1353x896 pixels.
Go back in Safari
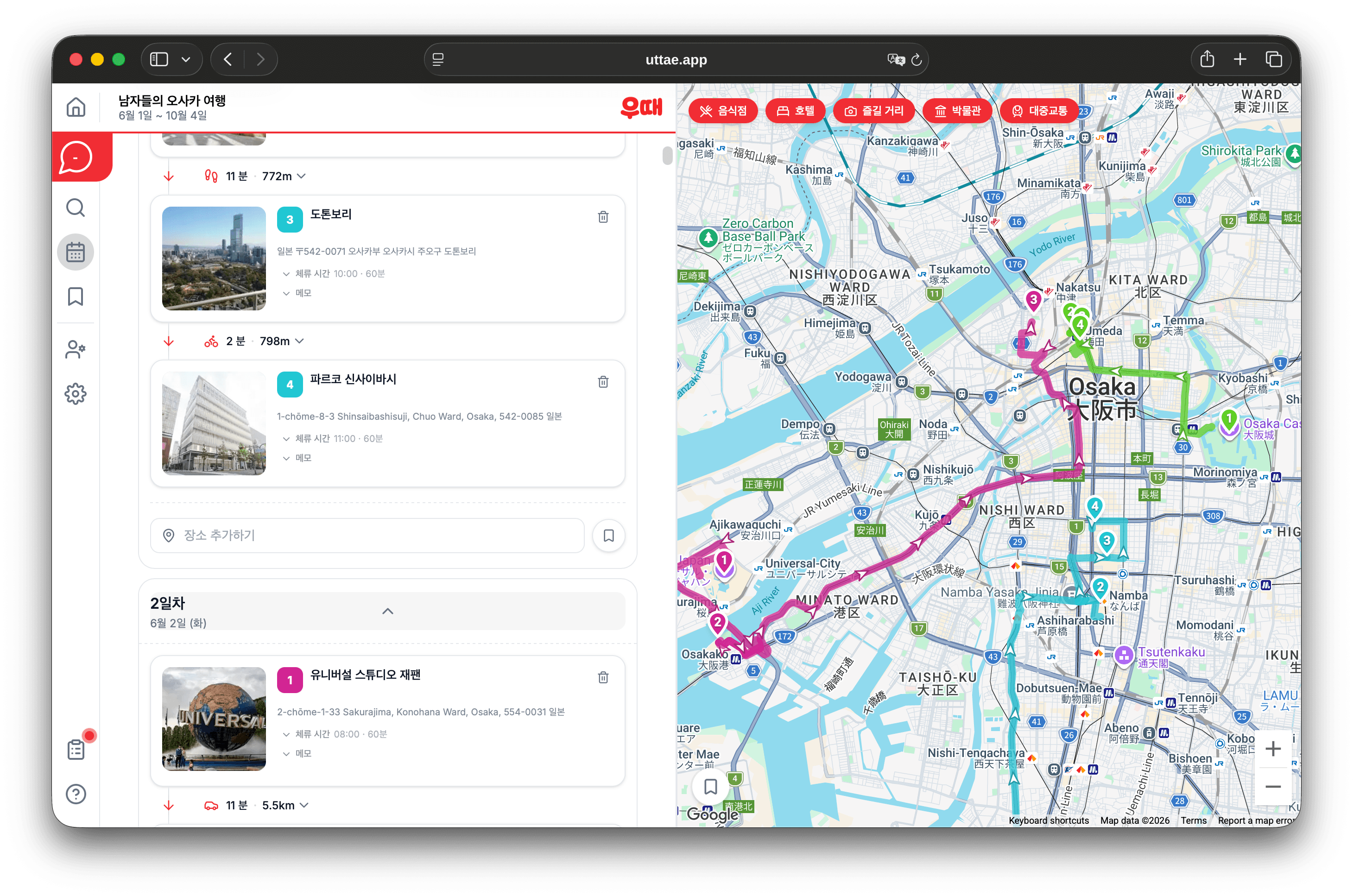228,59
